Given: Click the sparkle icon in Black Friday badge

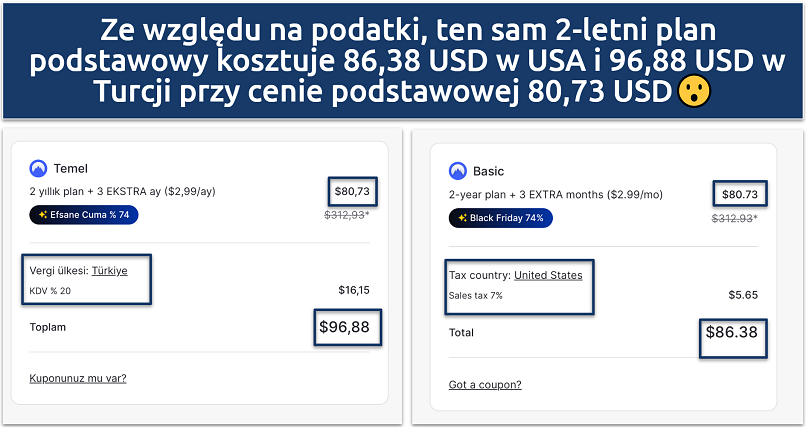Looking at the screenshot, I should pyautogui.click(x=462, y=218).
